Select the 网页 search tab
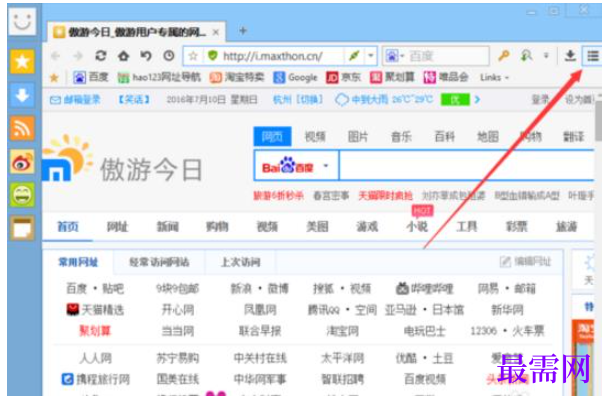 pos(272,136)
